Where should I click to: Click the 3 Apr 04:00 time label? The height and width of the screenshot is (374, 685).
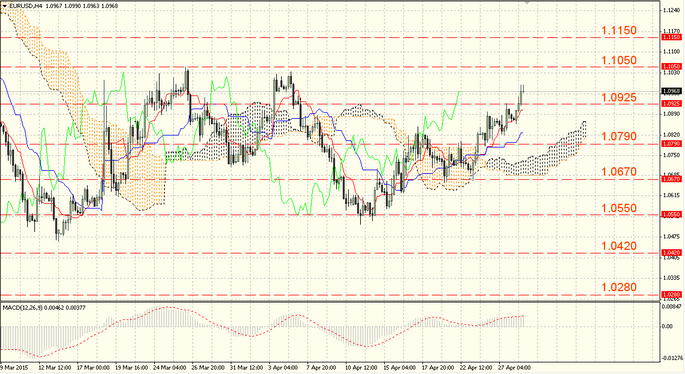[284, 368]
